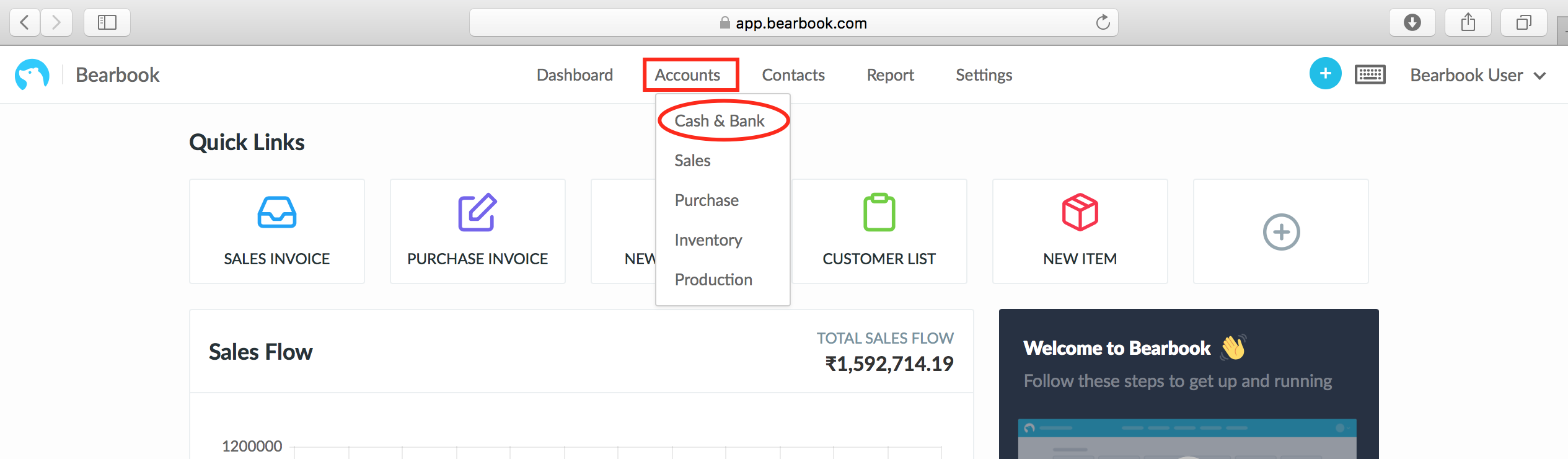Screen dimensions: 1568x459
Task: Click the blue plus create button
Action: (x=1325, y=74)
